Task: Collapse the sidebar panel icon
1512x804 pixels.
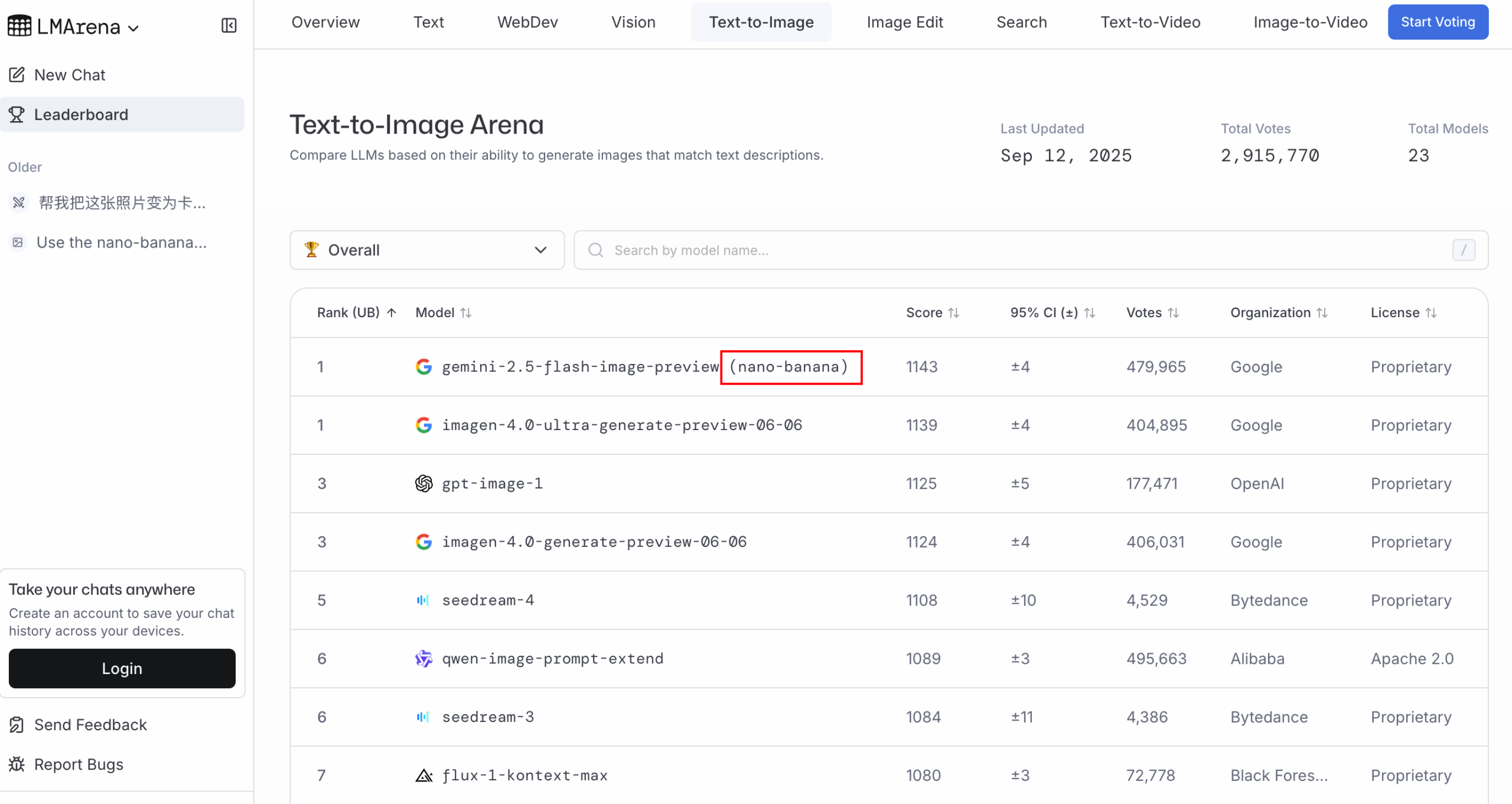Action: click(x=229, y=25)
